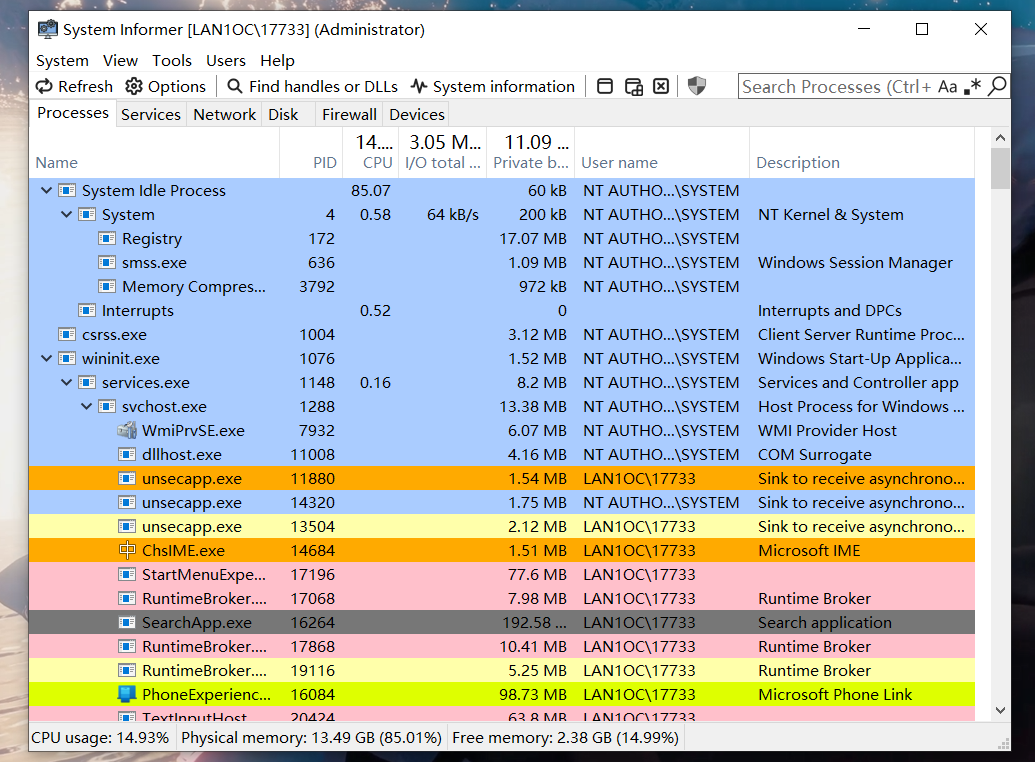Click the ChsIME.exe process icon
This screenshot has height=762, width=1035.
point(127,551)
